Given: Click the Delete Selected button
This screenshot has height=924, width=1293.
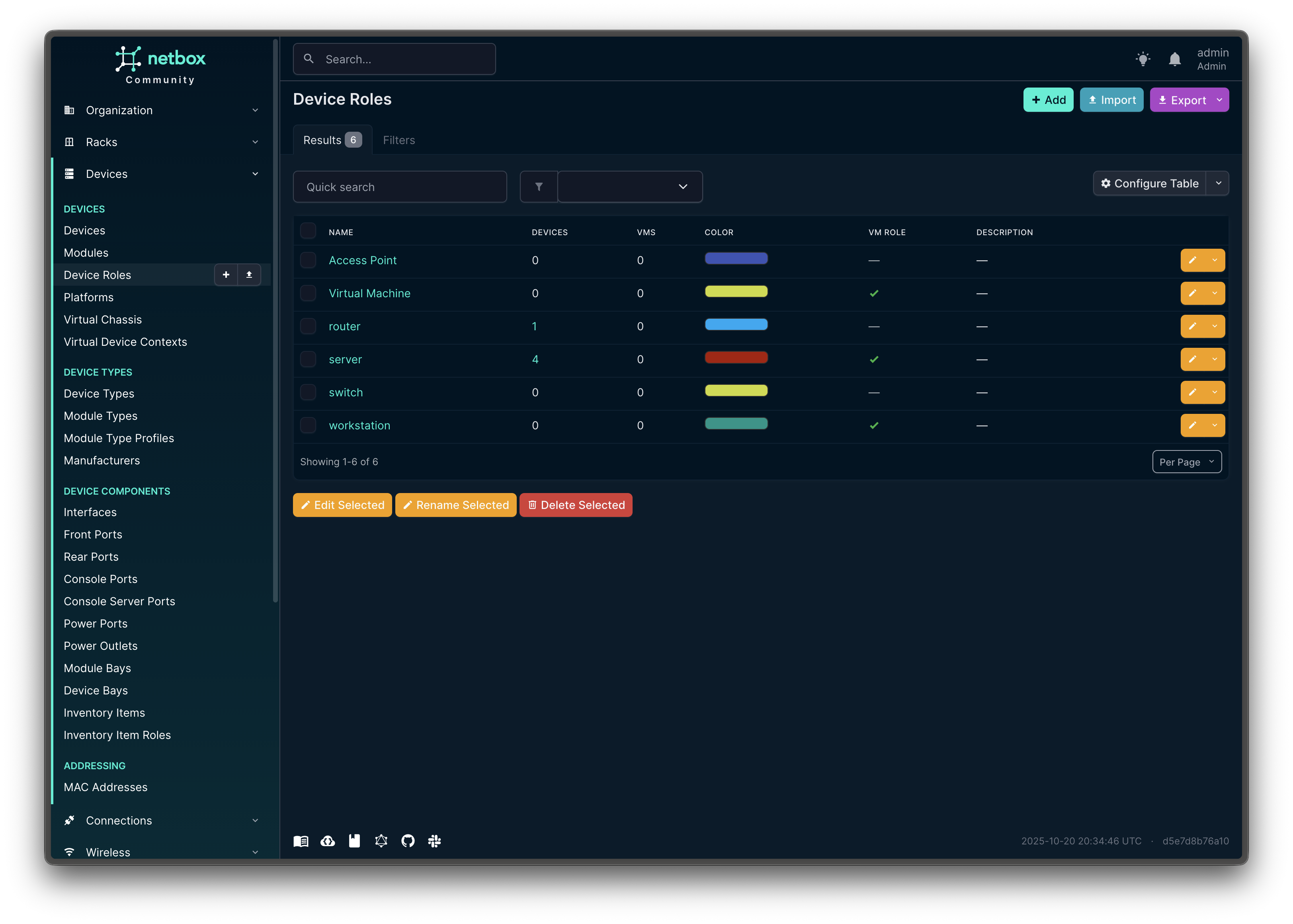Looking at the screenshot, I should [x=575, y=505].
